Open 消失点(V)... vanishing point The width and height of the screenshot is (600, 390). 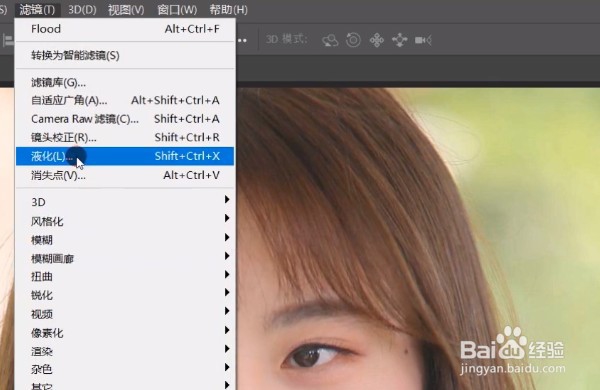[125, 175]
